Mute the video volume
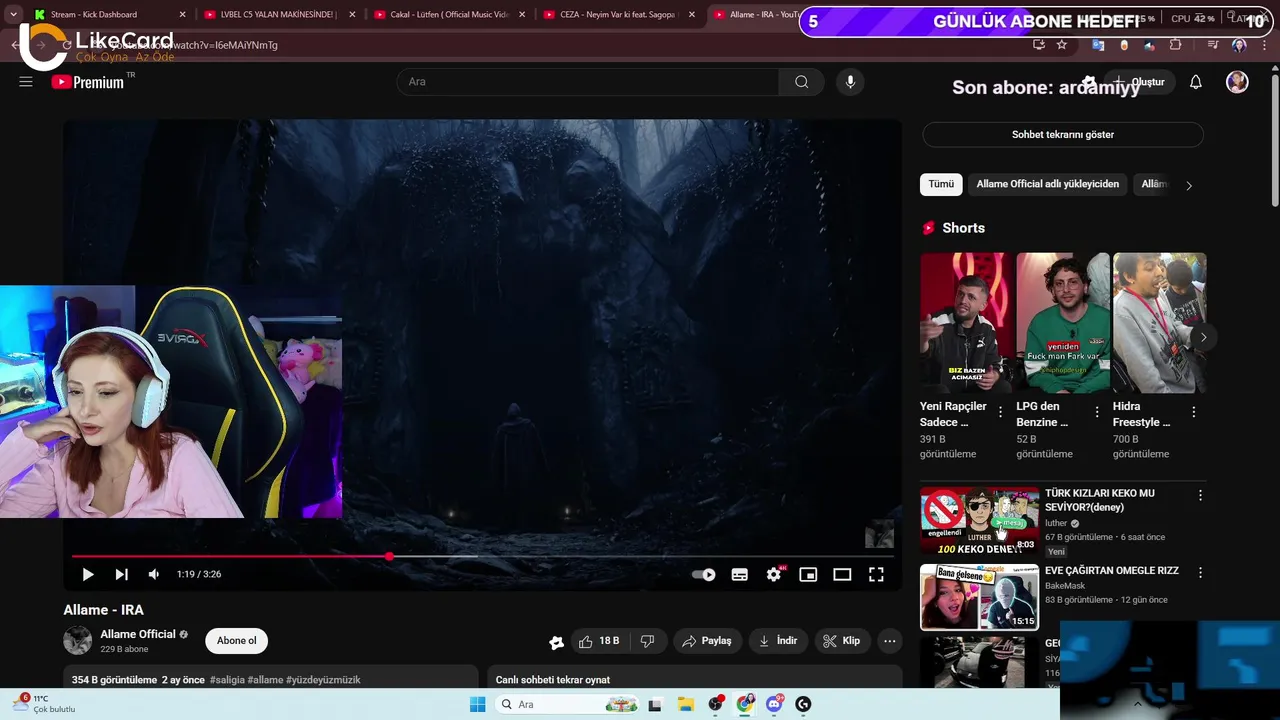The image size is (1280, 720). coord(154,574)
